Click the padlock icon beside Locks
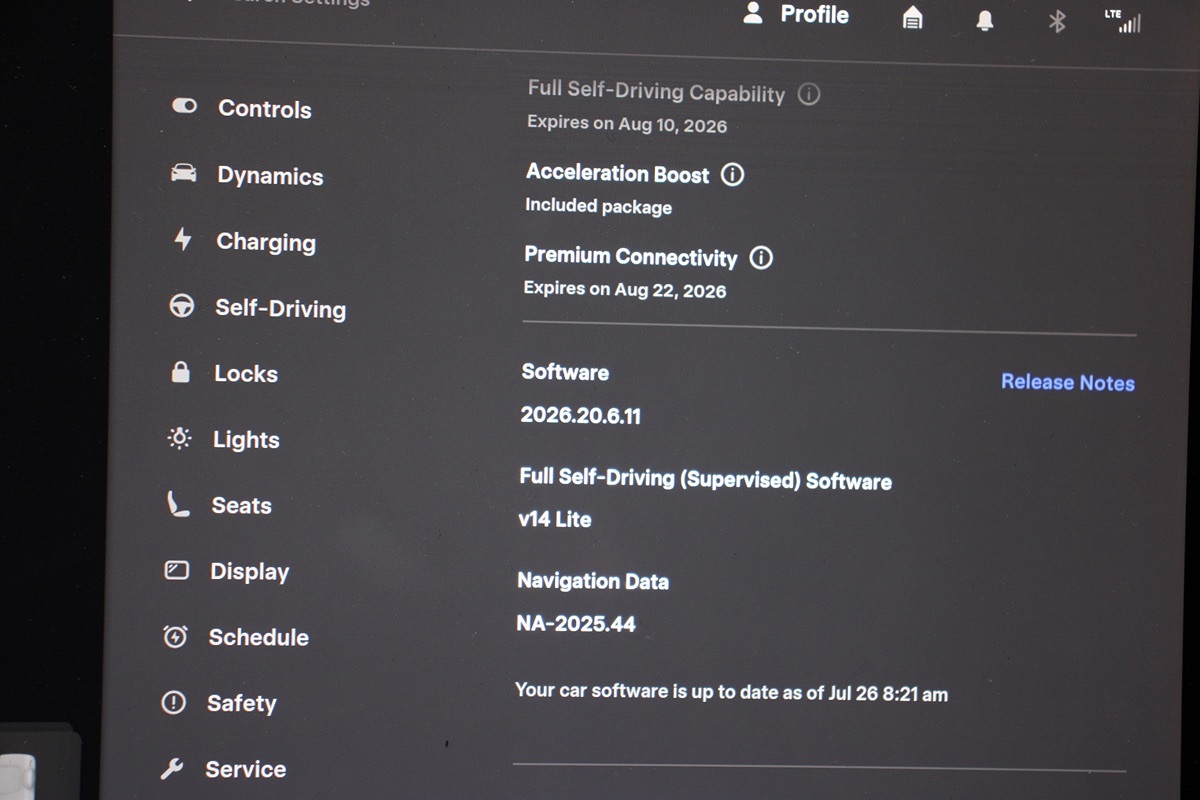 tap(180, 372)
